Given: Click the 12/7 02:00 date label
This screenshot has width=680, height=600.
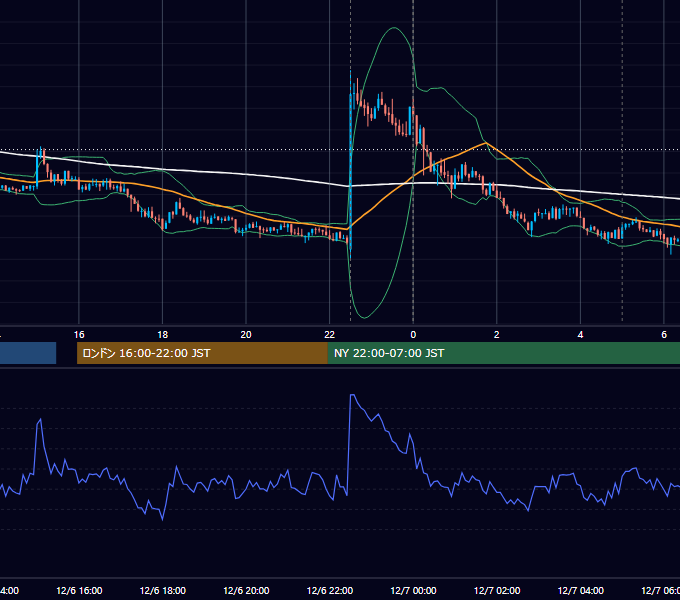Looking at the screenshot, I should tap(497, 590).
